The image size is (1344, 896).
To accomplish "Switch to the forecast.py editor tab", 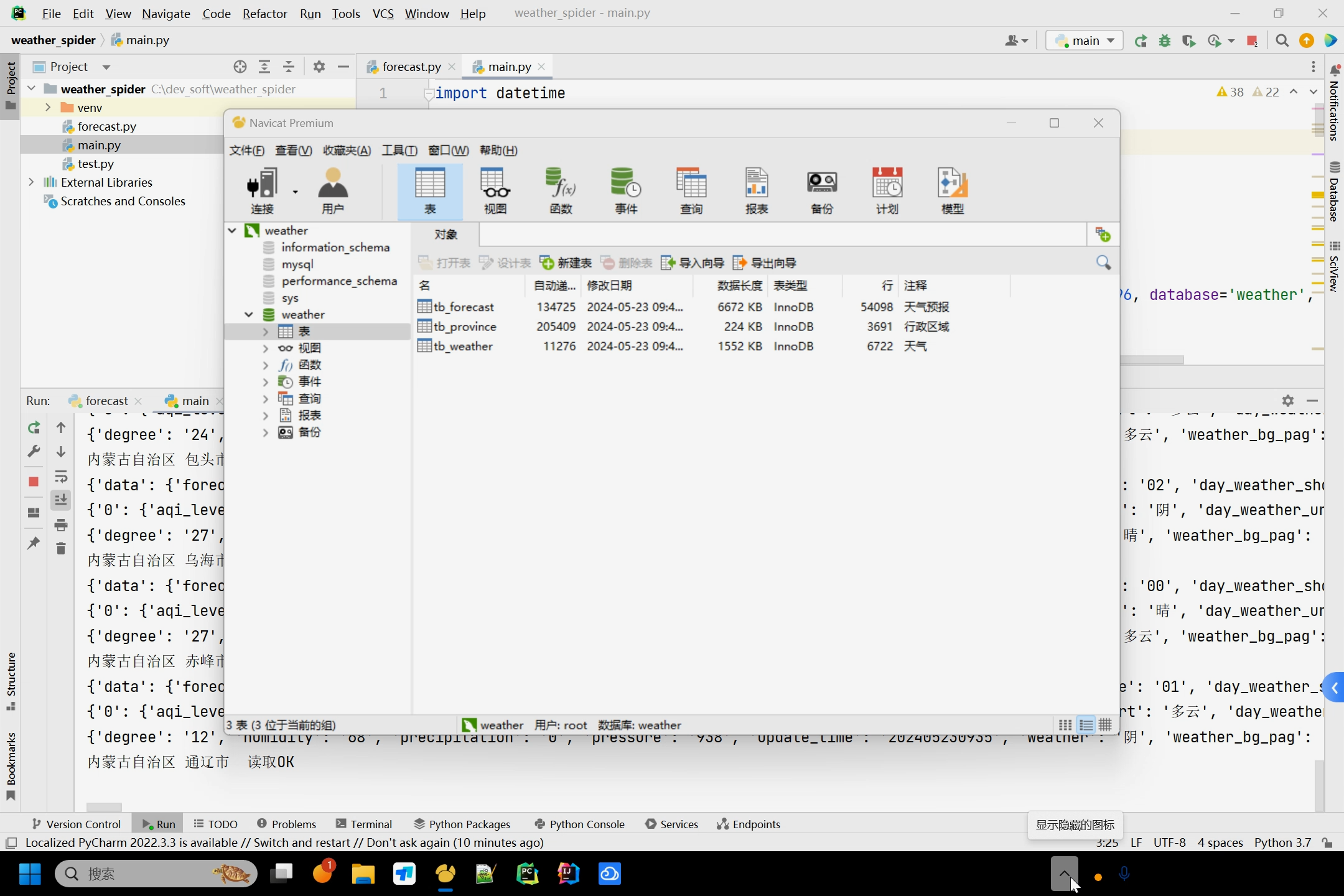I will coord(411,67).
